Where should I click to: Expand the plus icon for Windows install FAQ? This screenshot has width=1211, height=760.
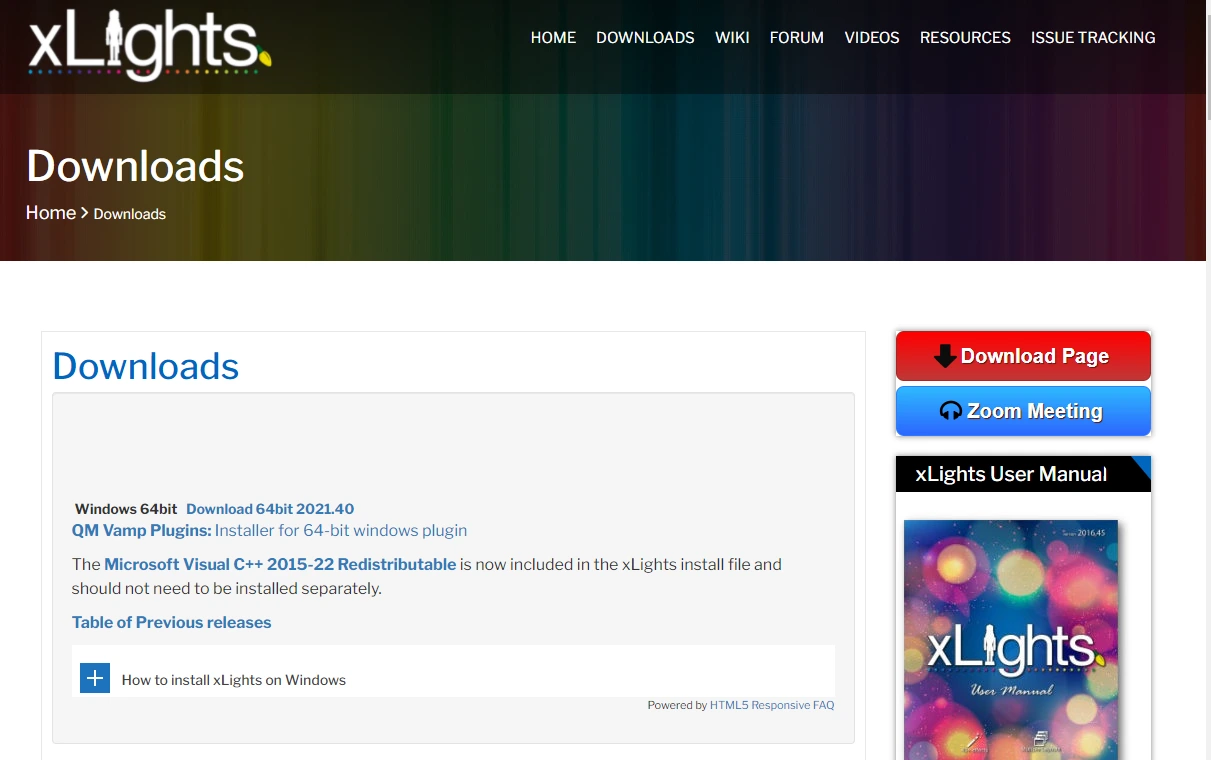pos(95,679)
